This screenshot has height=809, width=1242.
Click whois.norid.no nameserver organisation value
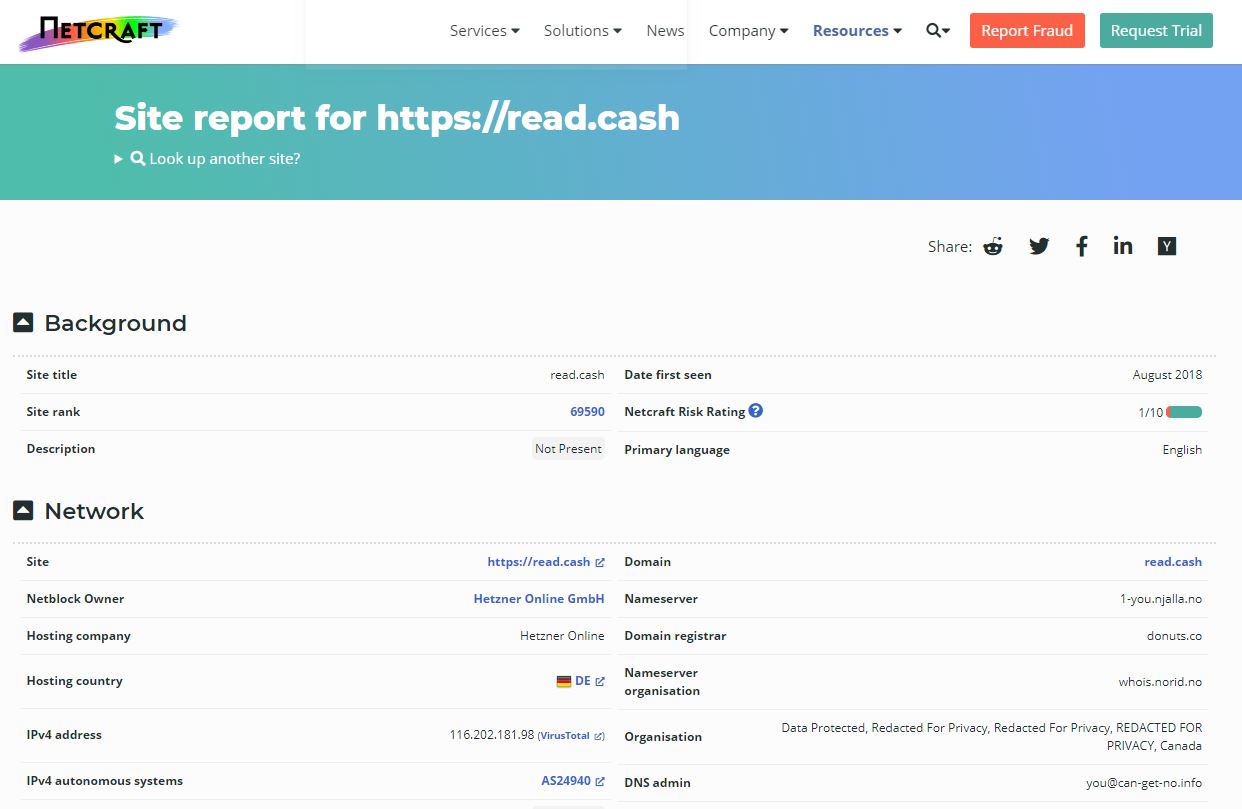(1161, 682)
